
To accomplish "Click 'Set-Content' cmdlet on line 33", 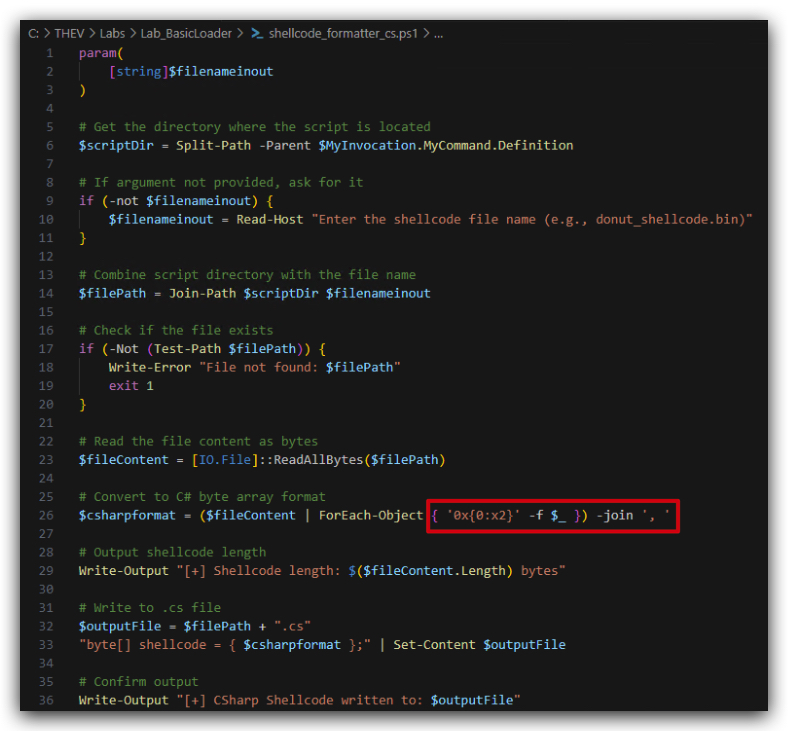I will coord(434,645).
